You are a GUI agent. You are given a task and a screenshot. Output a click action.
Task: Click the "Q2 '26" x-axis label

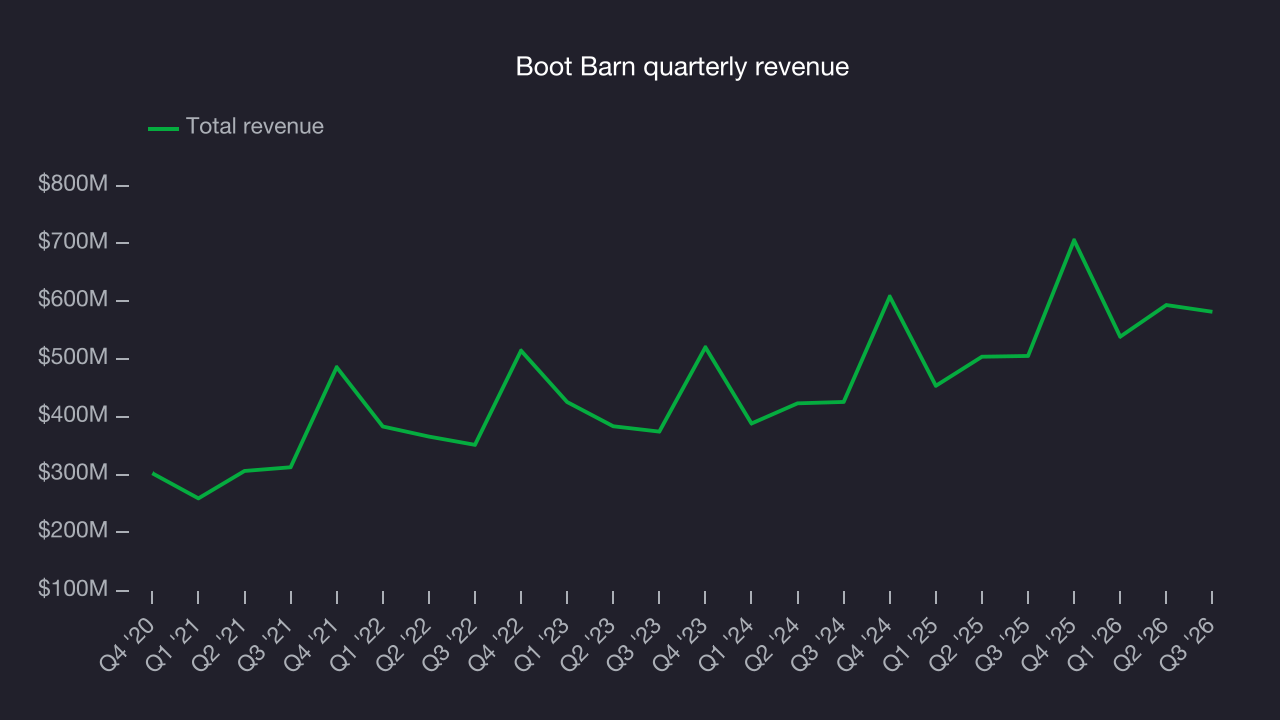[1142, 643]
